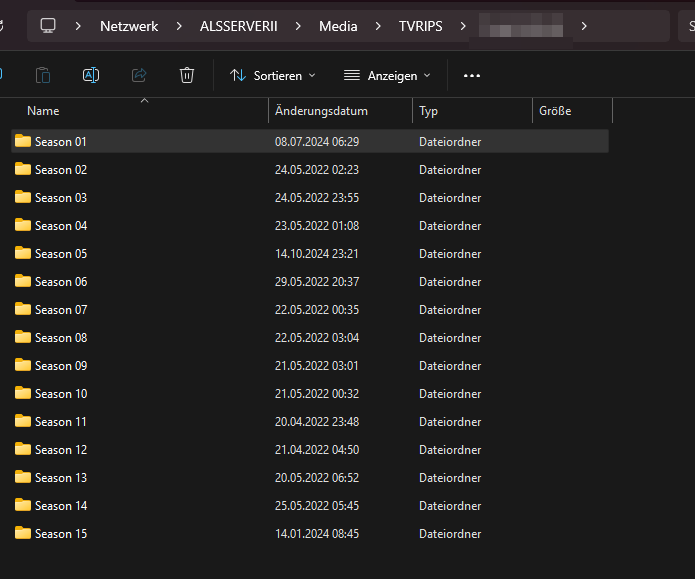Open the Anzeigen view dropdown

coord(387,76)
